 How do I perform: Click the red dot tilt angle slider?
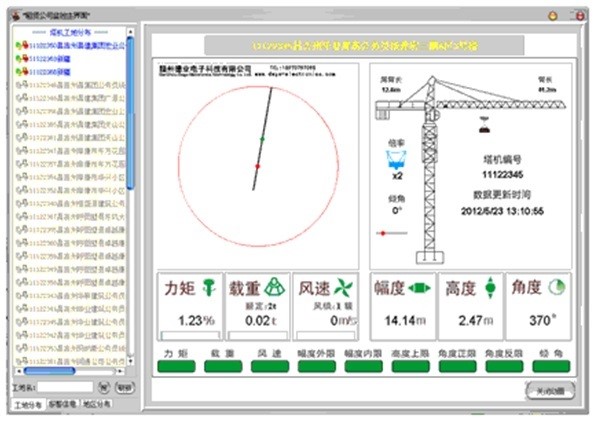click(382, 233)
